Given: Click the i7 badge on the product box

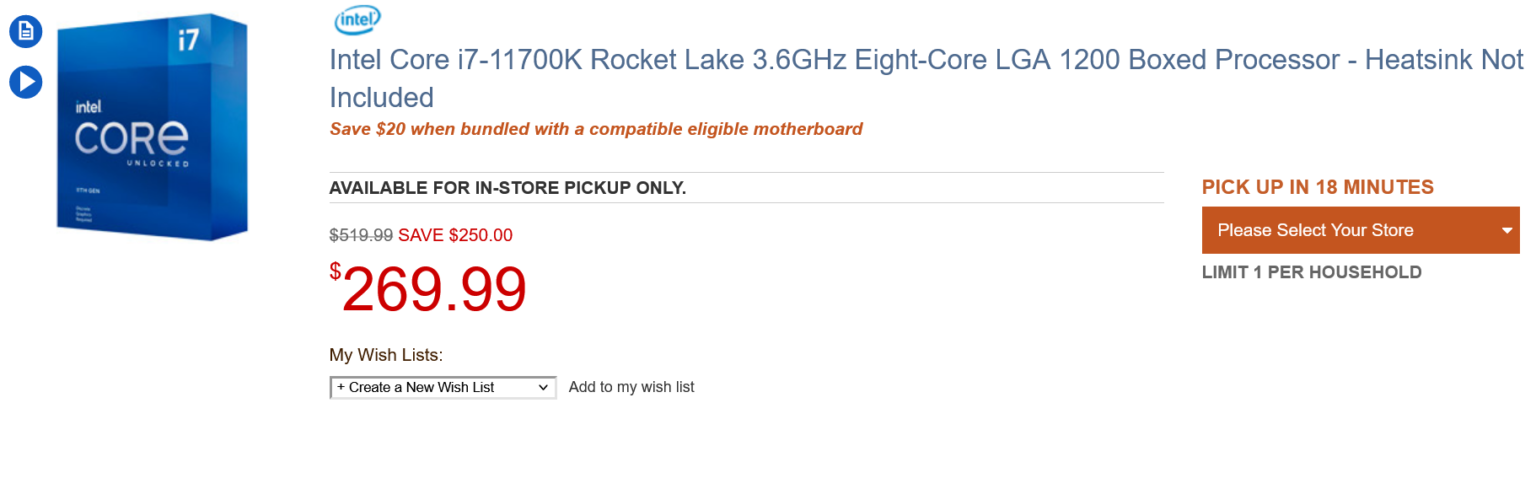Looking at the screenshot, I should tap(189, 41).
